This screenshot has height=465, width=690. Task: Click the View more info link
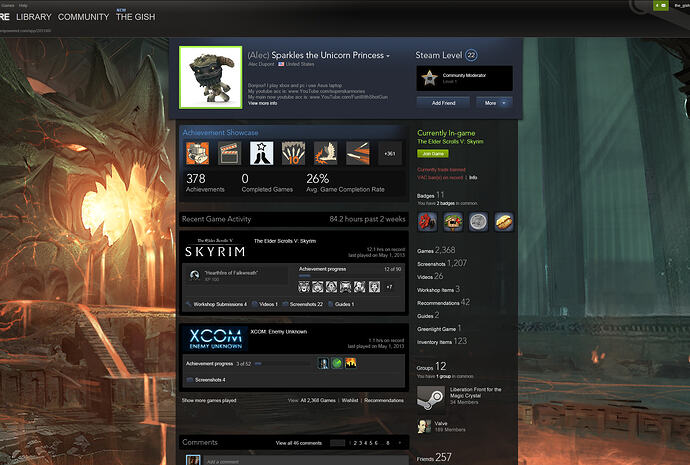tap(262, 103)
